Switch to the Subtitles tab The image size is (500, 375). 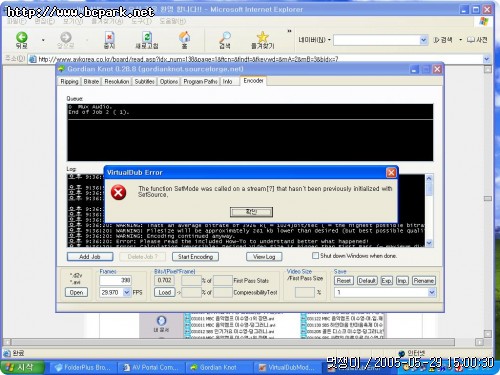coord(145,81)
